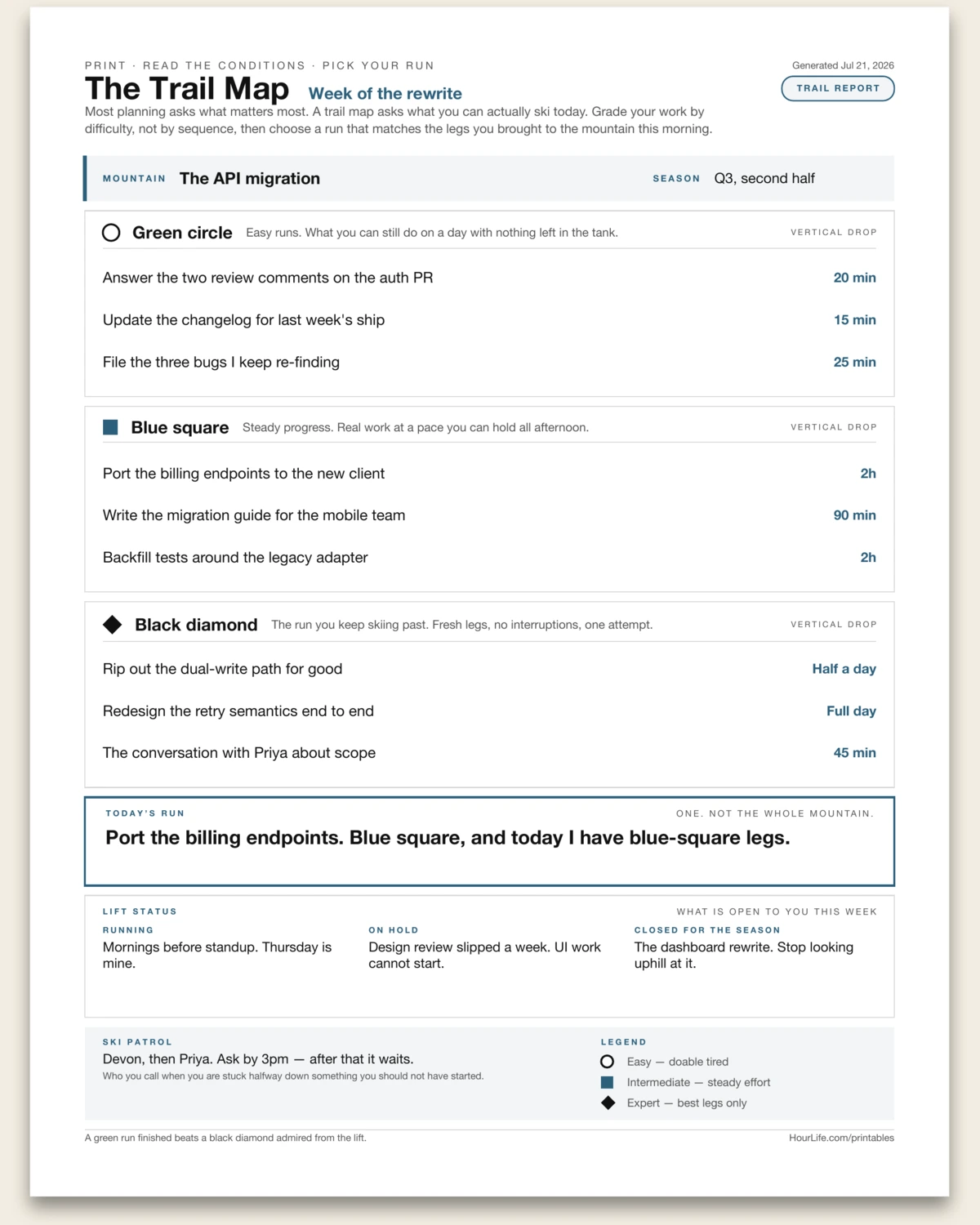
Task: Click the Full day vertical drop value
Action: (x=851, y=711)
